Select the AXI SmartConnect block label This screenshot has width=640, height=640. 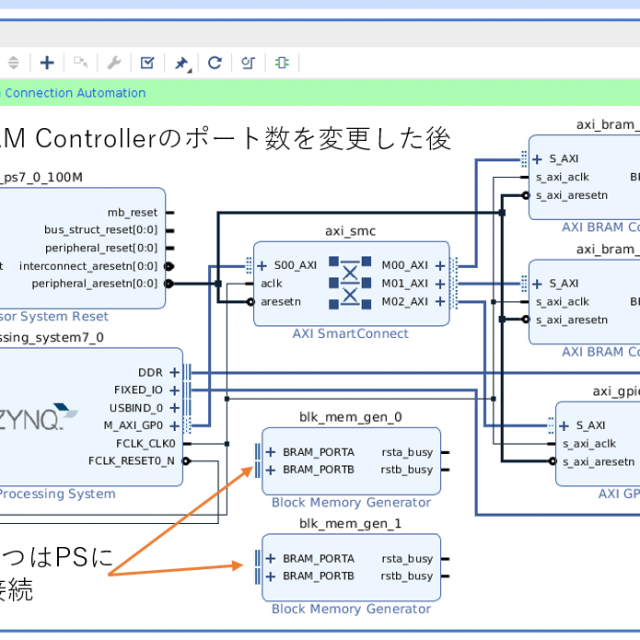pos(350,334)
